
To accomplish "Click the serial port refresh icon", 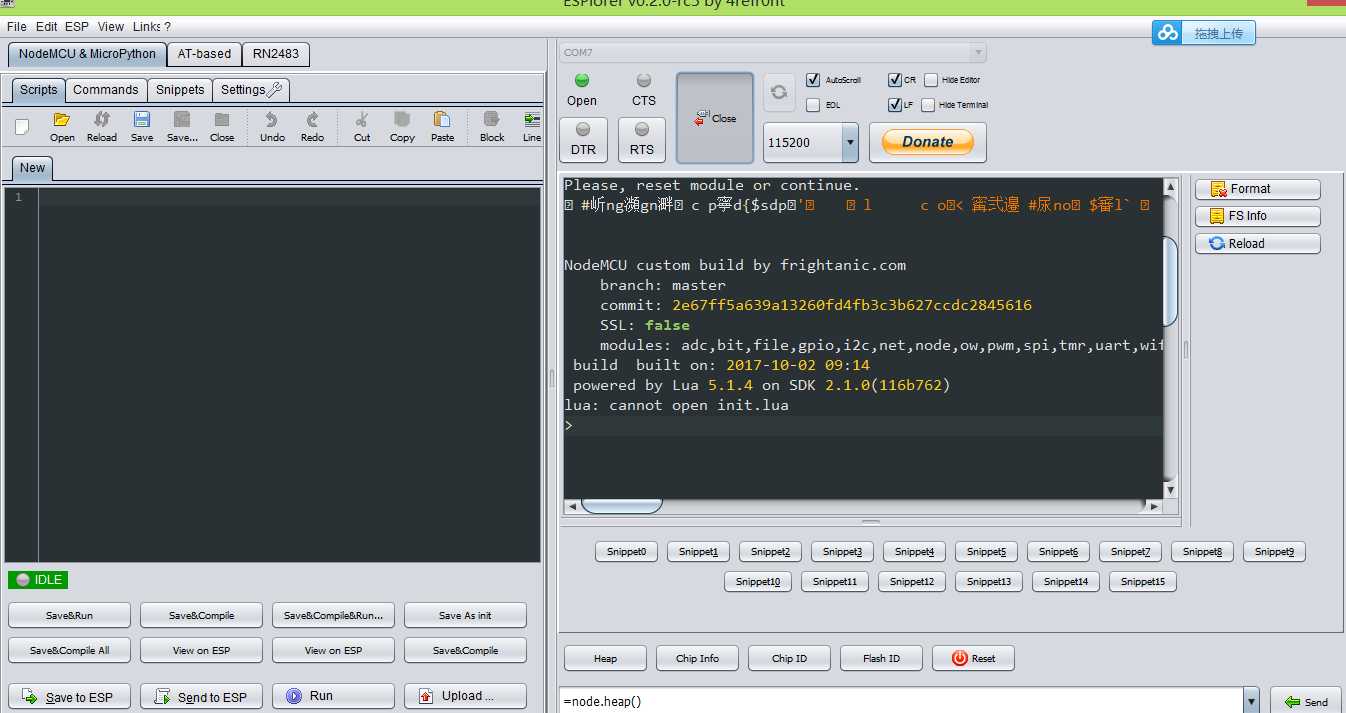I will tap(779, 92).
